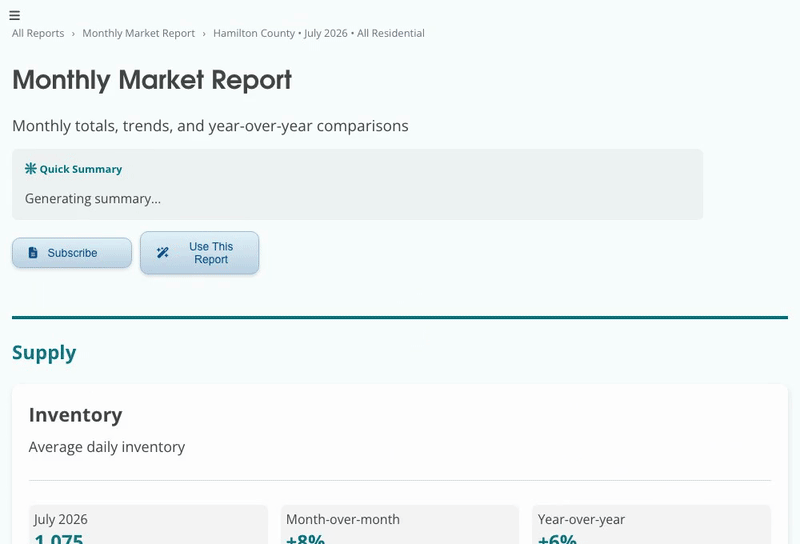The width and height of the screenshot is (800, 544).
Task: Click the Monthly Market Report page title
Action: (152, 80)
